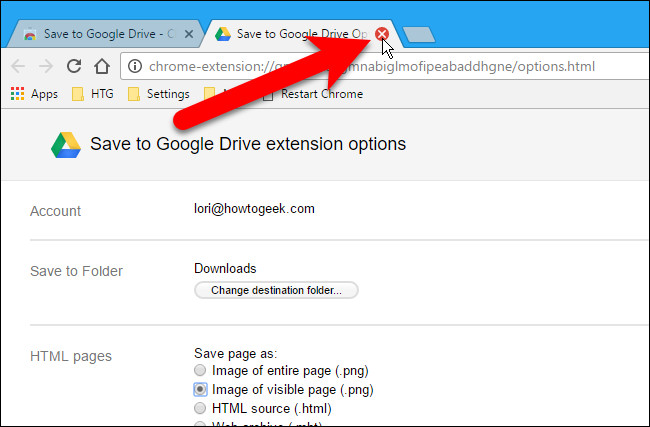Image resolution: width=650 pixels, height=427 pixels.
Task: Go to the Home page
Action: (x=102, y=66)
